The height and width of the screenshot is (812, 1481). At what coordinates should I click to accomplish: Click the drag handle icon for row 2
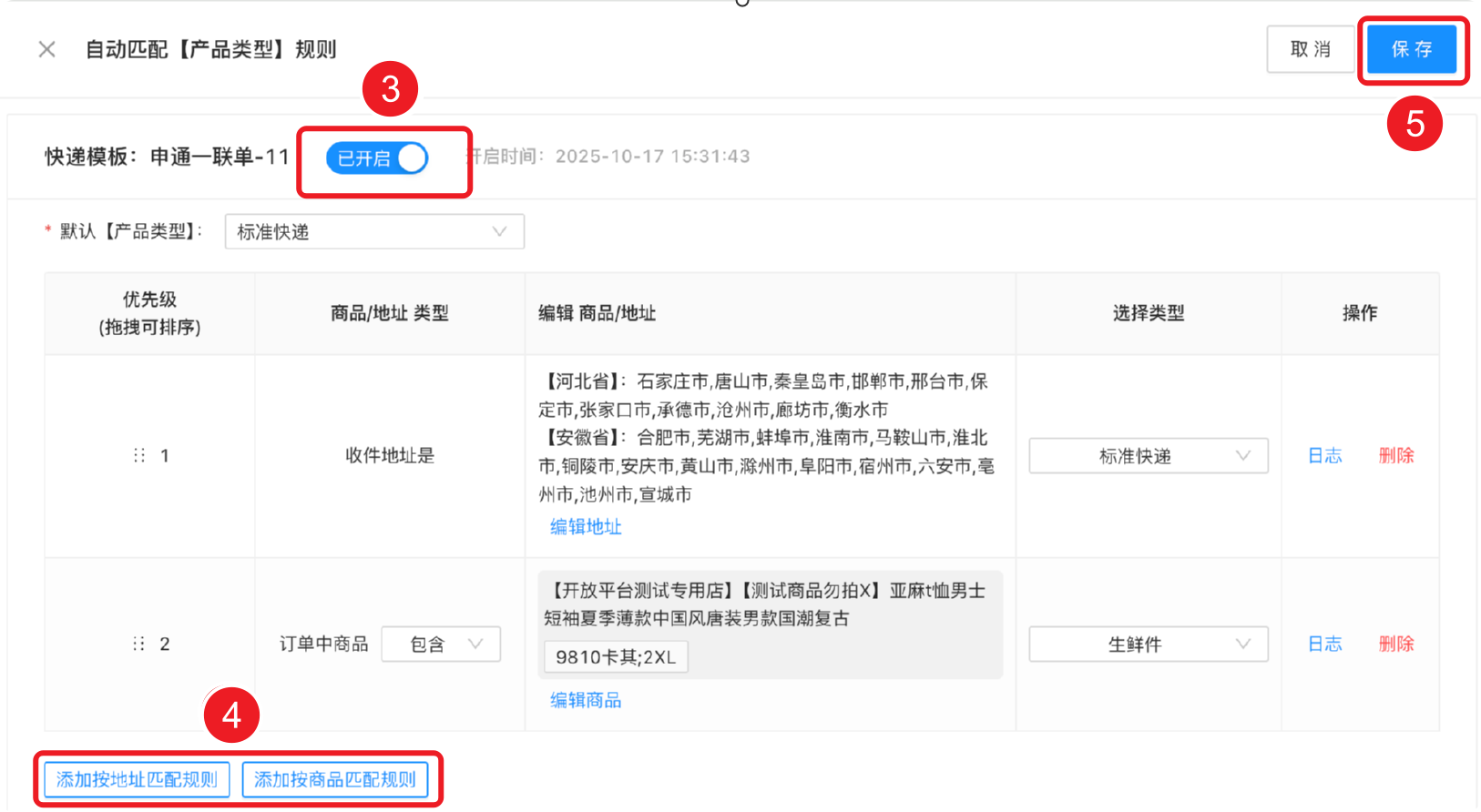[x=139, y=644]
